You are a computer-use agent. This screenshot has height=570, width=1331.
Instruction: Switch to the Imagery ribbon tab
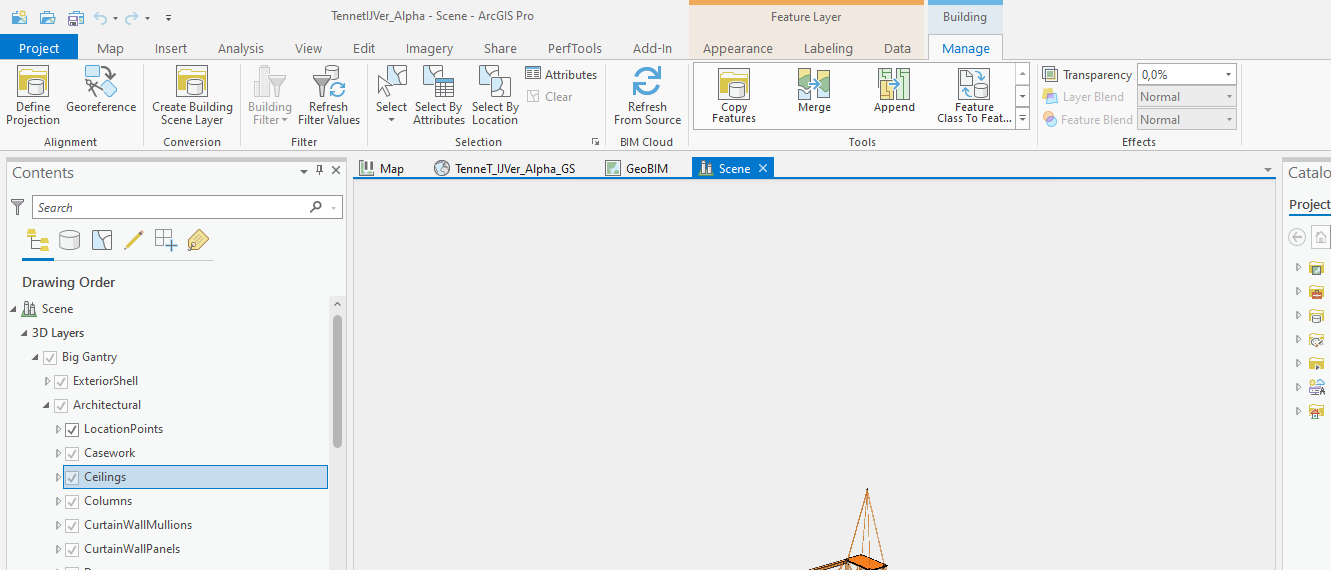click(x=429, y=48)
